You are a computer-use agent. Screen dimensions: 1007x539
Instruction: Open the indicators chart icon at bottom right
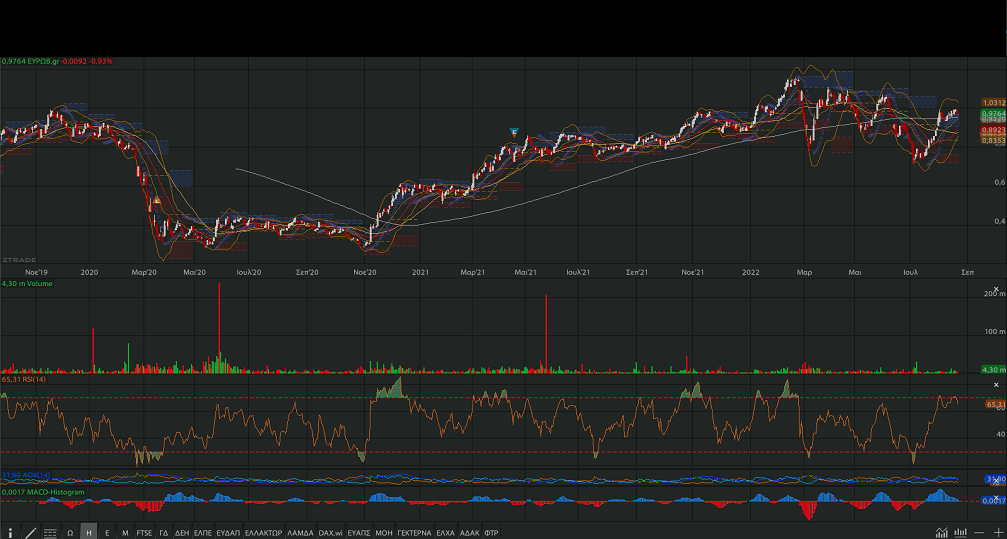coord(941,532)
